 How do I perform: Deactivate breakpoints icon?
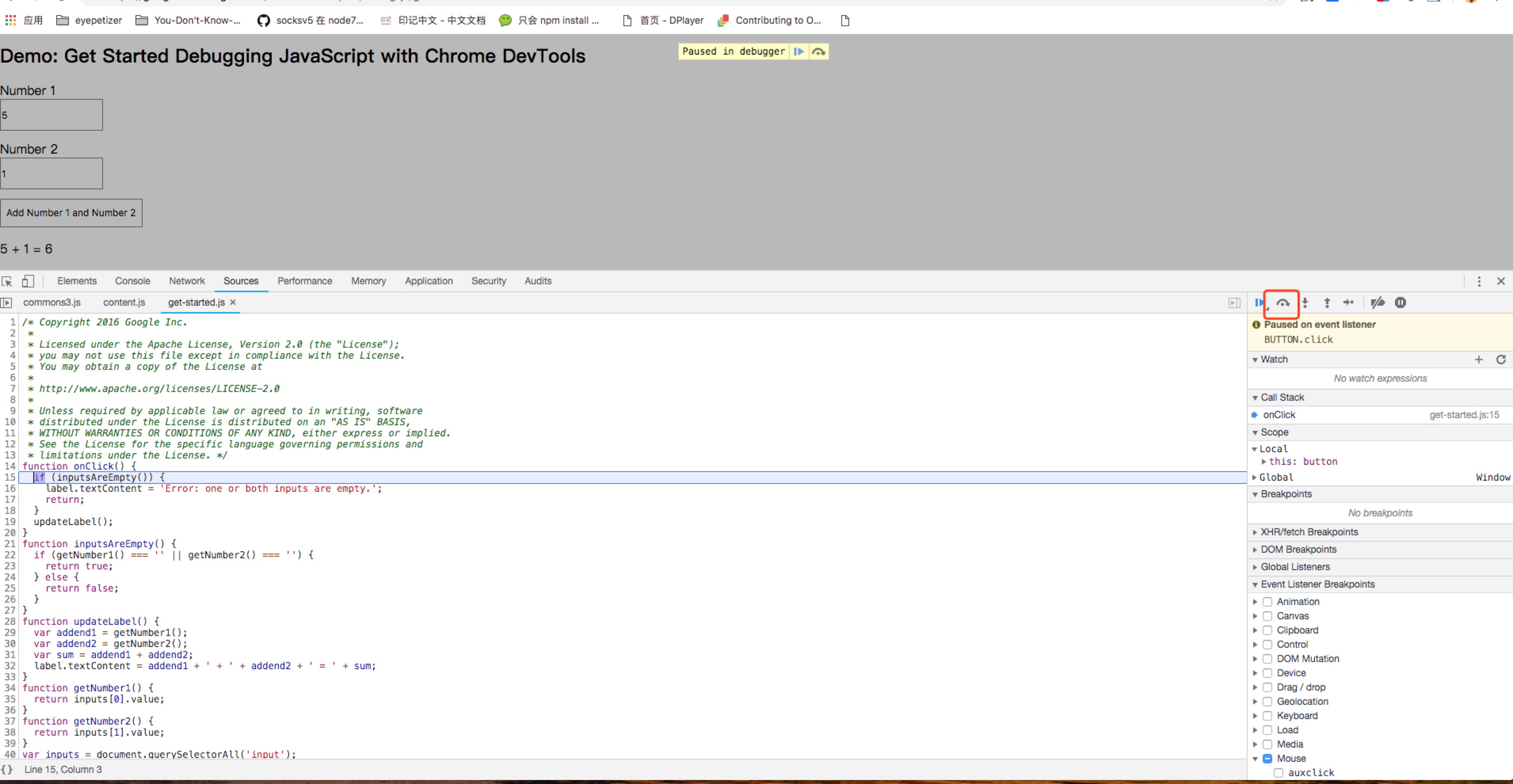pyautogui.click(x=1377, y=303)
